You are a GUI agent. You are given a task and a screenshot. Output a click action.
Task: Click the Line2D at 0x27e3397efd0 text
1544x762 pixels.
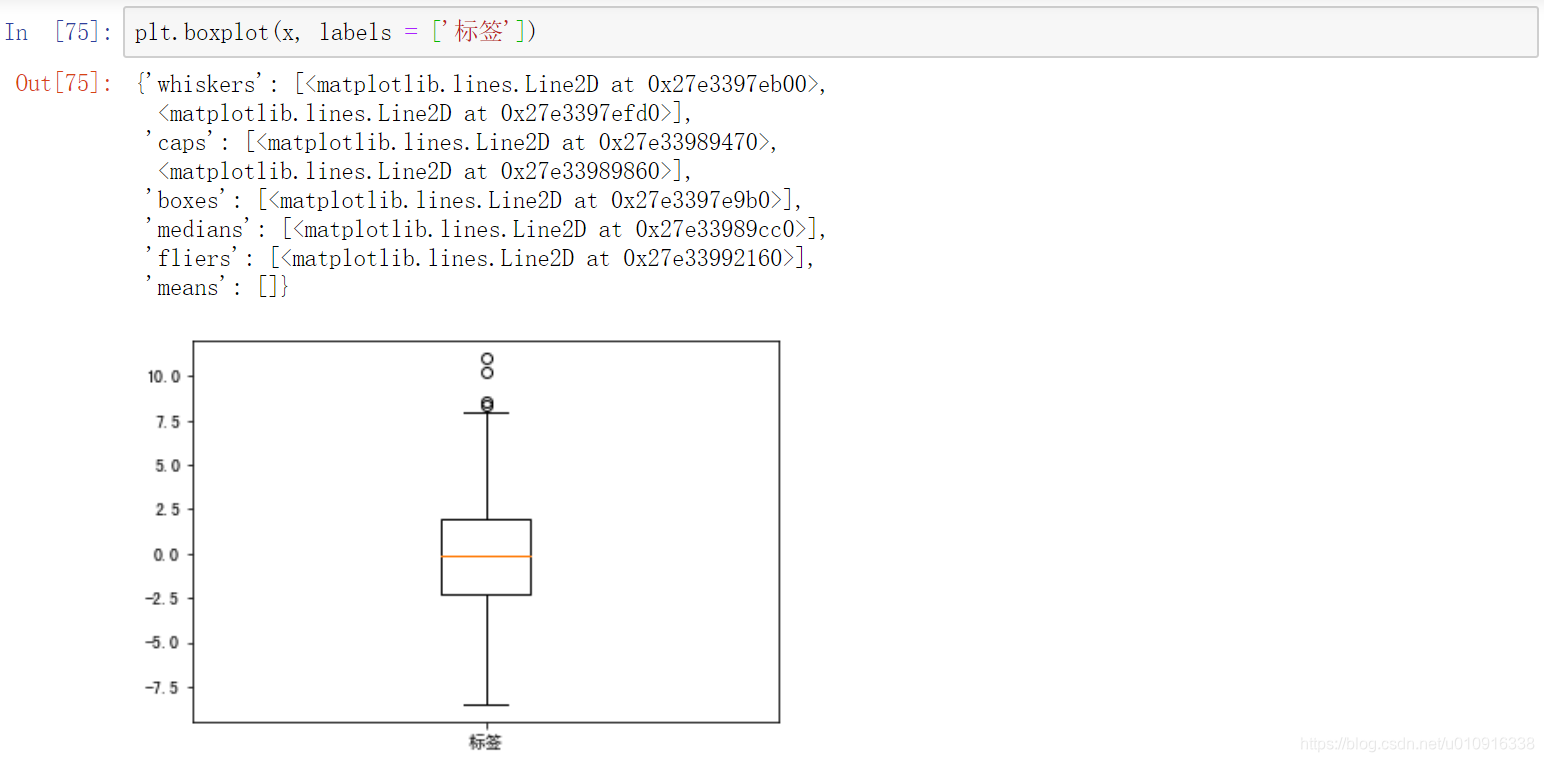click(425, 114)
